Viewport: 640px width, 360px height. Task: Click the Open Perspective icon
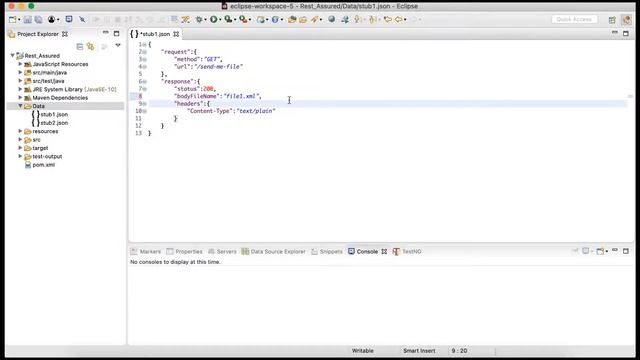pyautogui.click(x=612, y=20)
